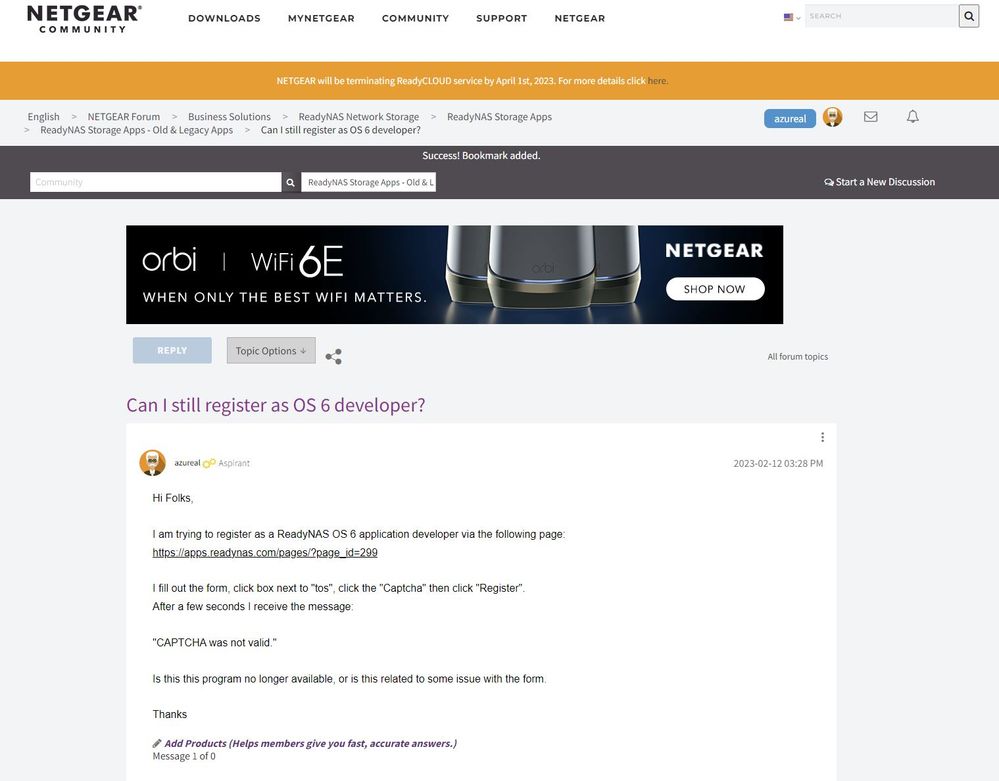Click the community search magnifier icon
999x781 pixels.
click(x=290, y=182)
